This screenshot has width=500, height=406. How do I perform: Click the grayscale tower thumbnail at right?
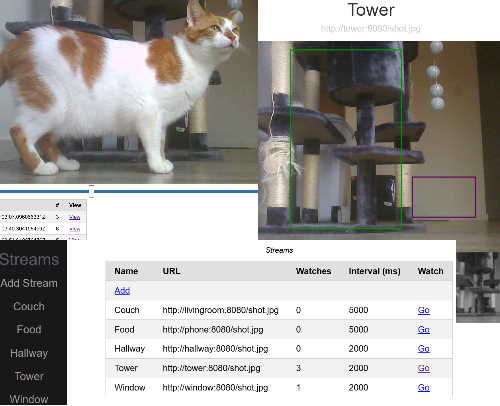click(478, 287)
